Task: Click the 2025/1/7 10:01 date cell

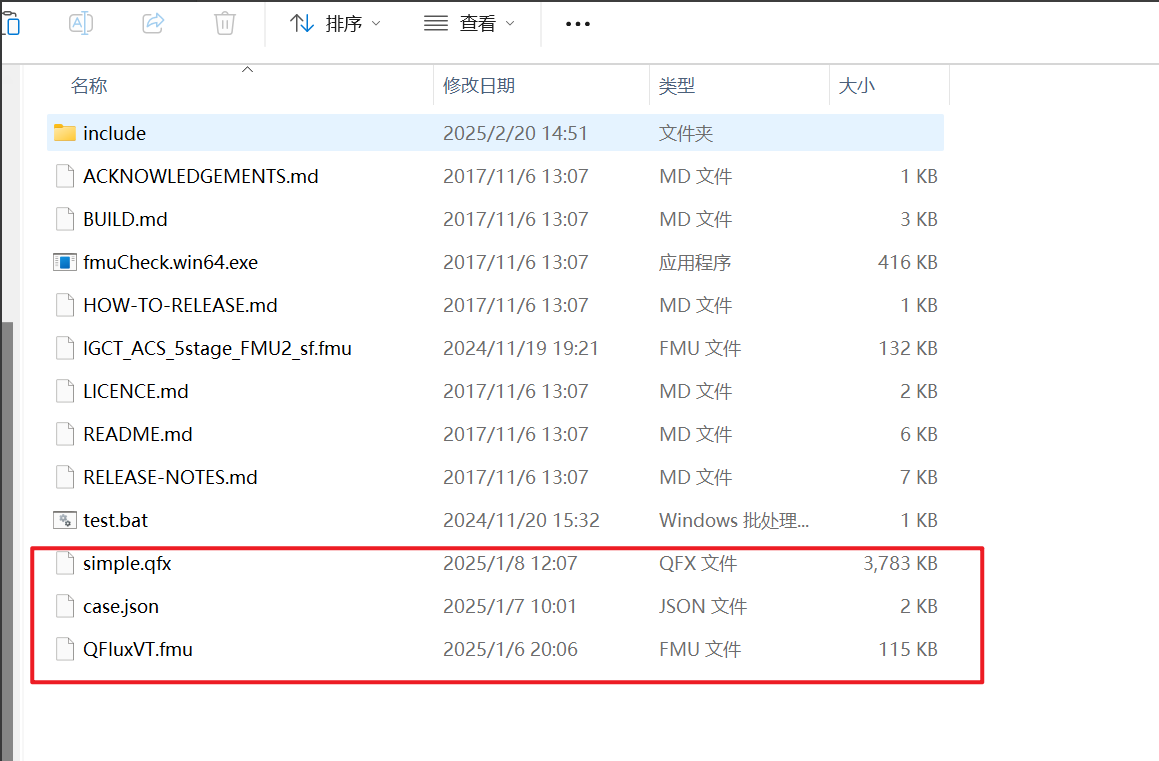Action: pos(509,606)
